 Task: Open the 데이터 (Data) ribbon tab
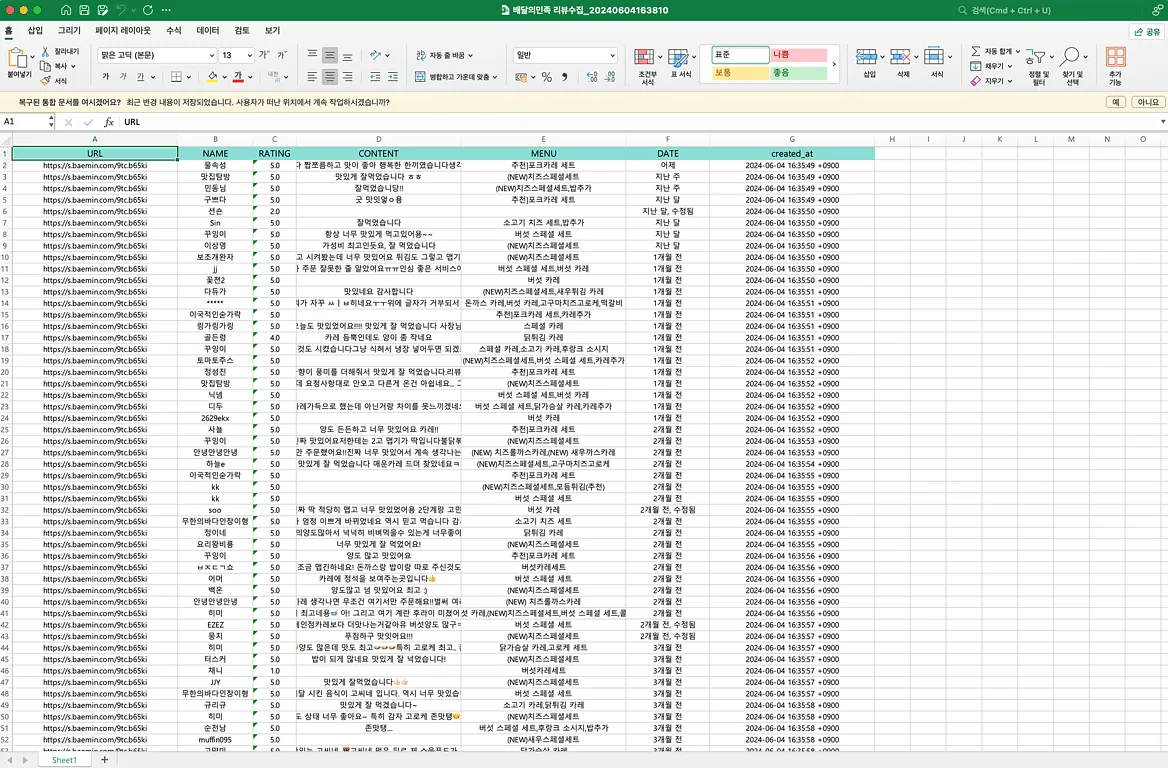coord(208,31)
